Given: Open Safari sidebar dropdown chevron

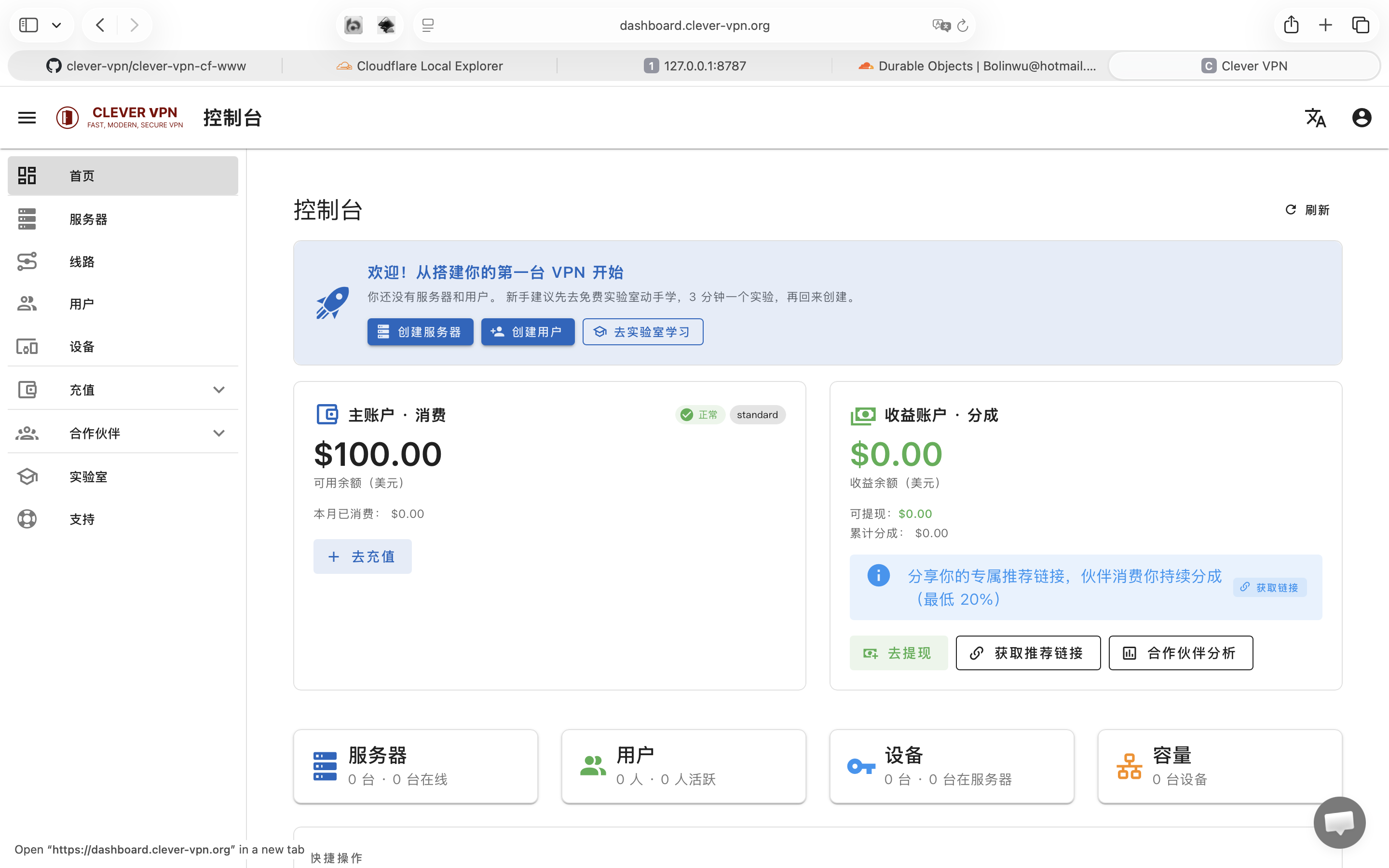Looking at the screenshot, I should click(56, 25).
